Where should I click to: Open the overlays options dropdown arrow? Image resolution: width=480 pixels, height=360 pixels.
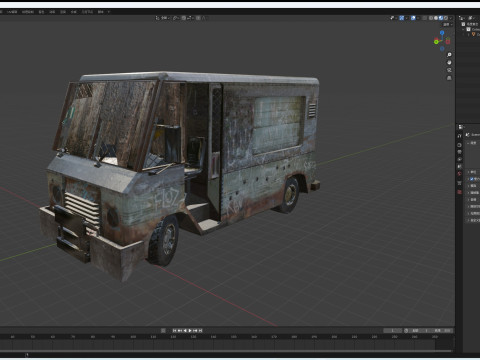tap(418, 18)
